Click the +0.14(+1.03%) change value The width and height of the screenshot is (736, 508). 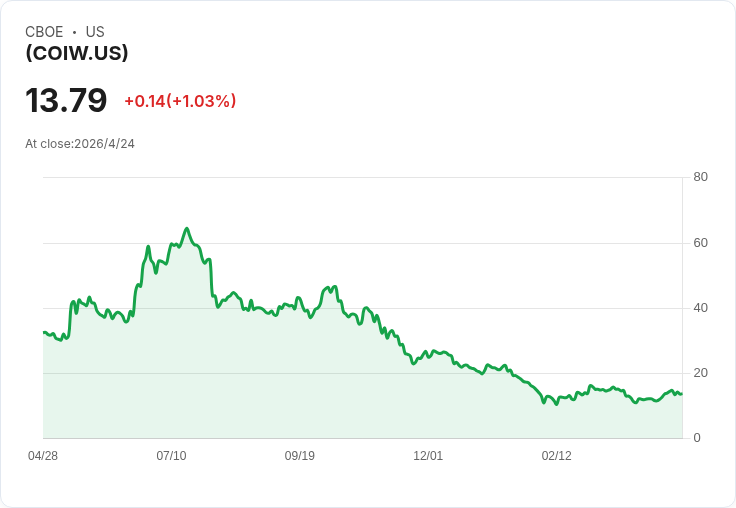[180, 101]
